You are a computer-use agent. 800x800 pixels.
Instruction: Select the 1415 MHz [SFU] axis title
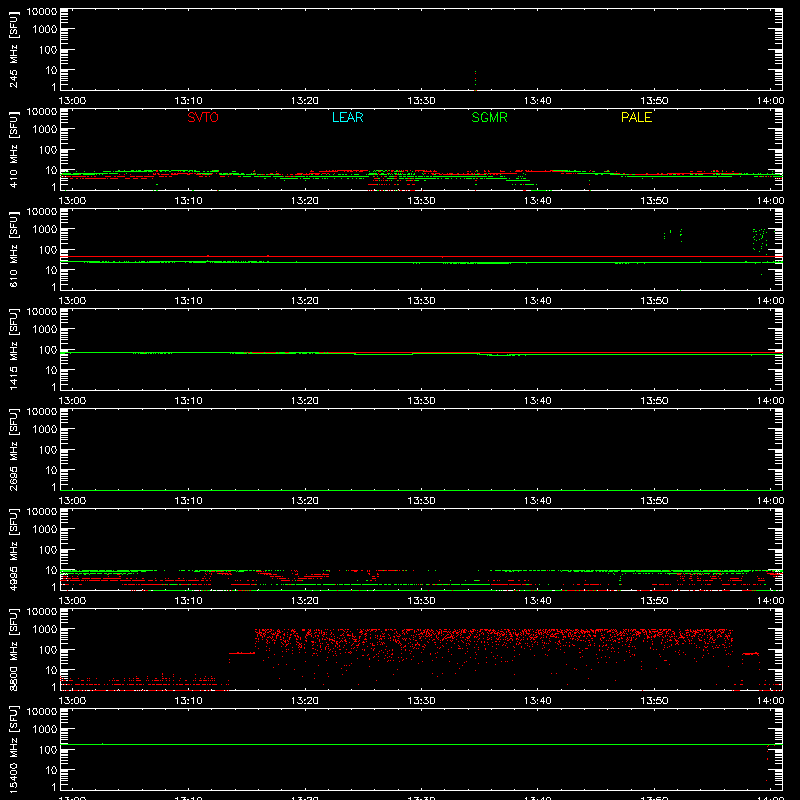point(14,349)
